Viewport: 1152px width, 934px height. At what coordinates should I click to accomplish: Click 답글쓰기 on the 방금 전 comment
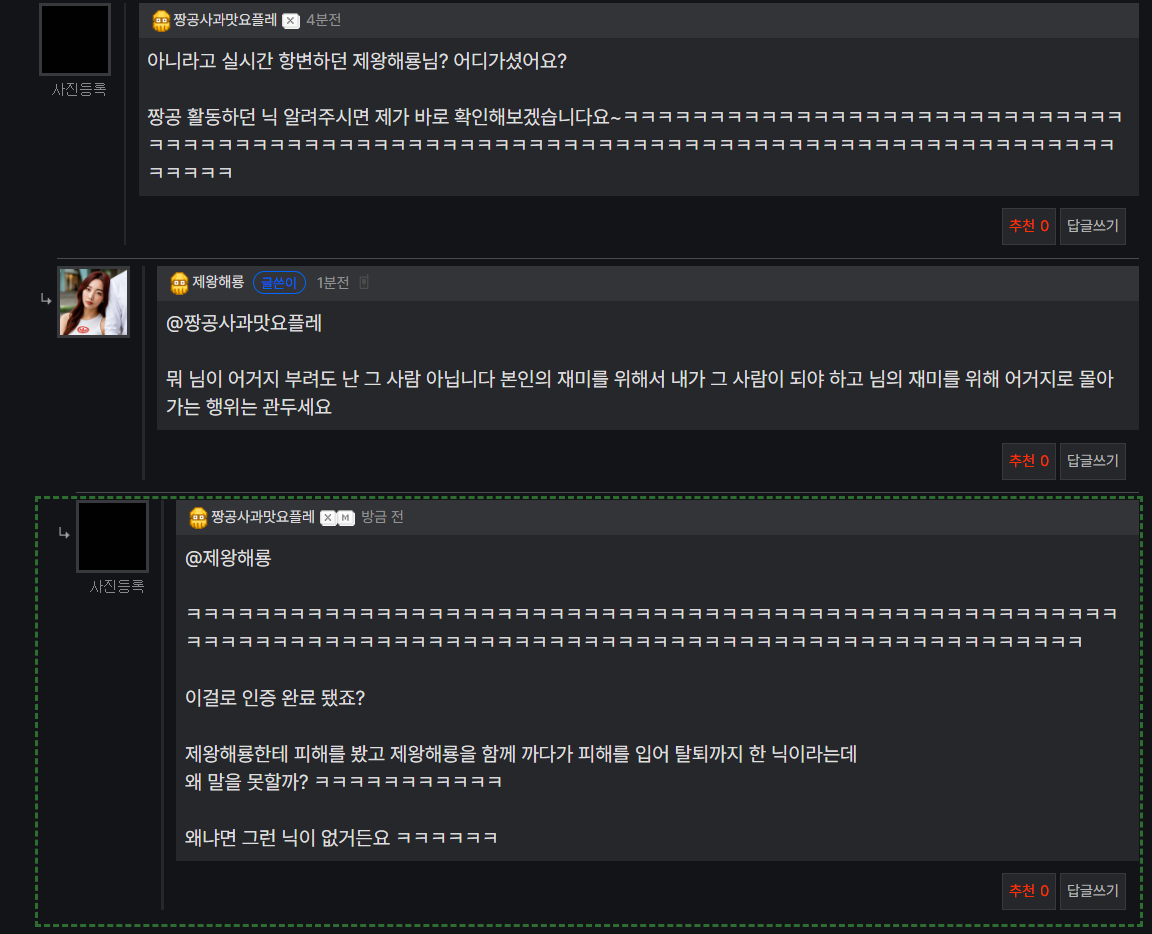[1092, 891]
